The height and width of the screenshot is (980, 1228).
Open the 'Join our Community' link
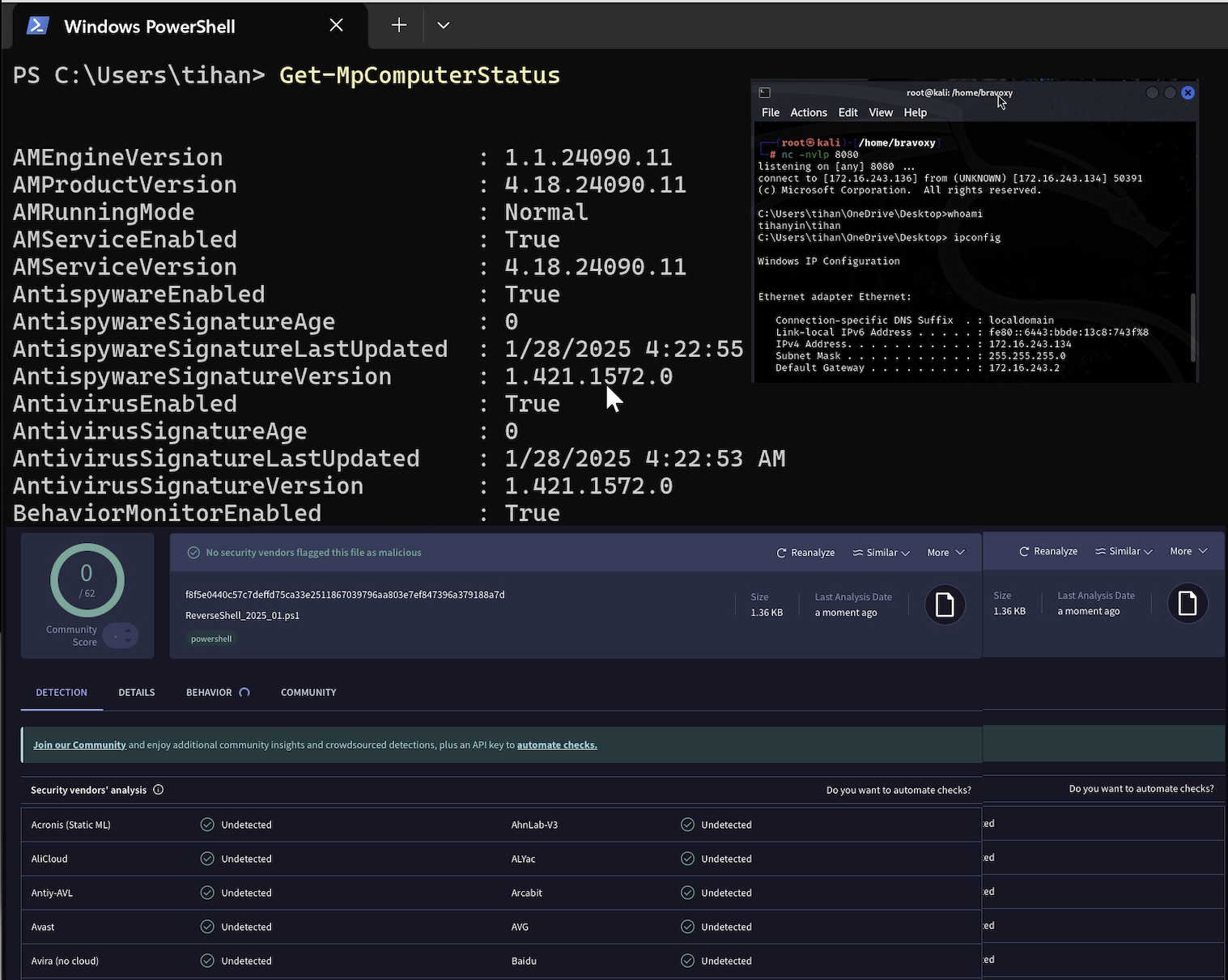79,745
